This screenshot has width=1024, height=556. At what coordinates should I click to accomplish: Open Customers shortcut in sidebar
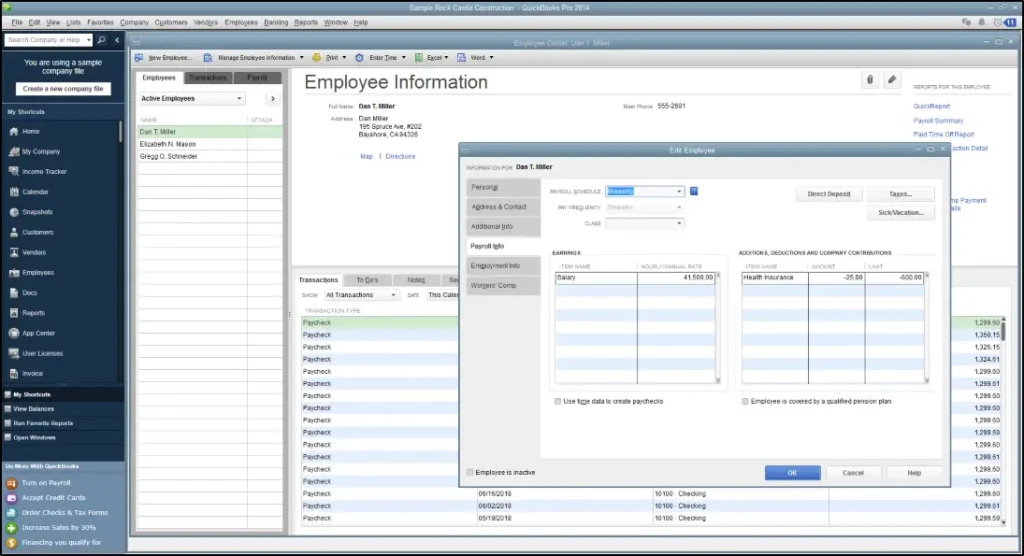[37, 233]
